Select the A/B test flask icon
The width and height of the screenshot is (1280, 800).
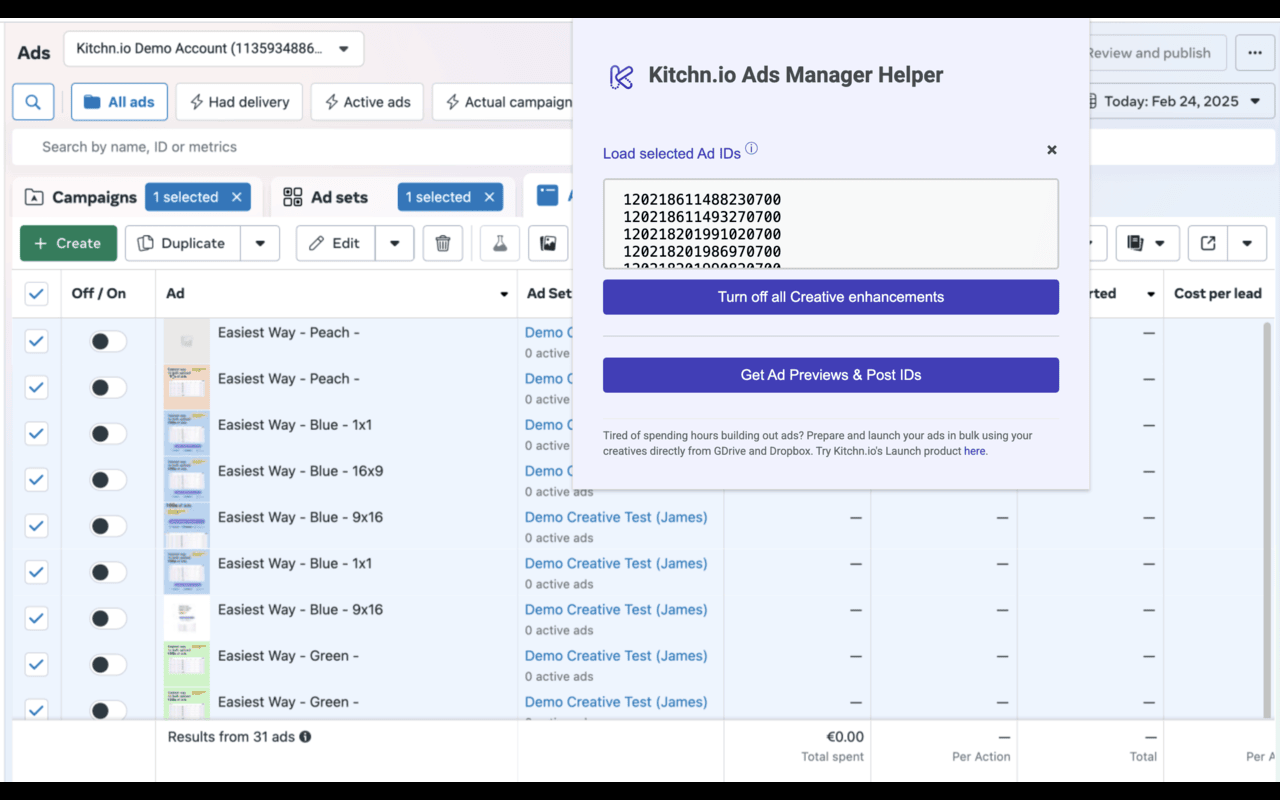point(499,243)
